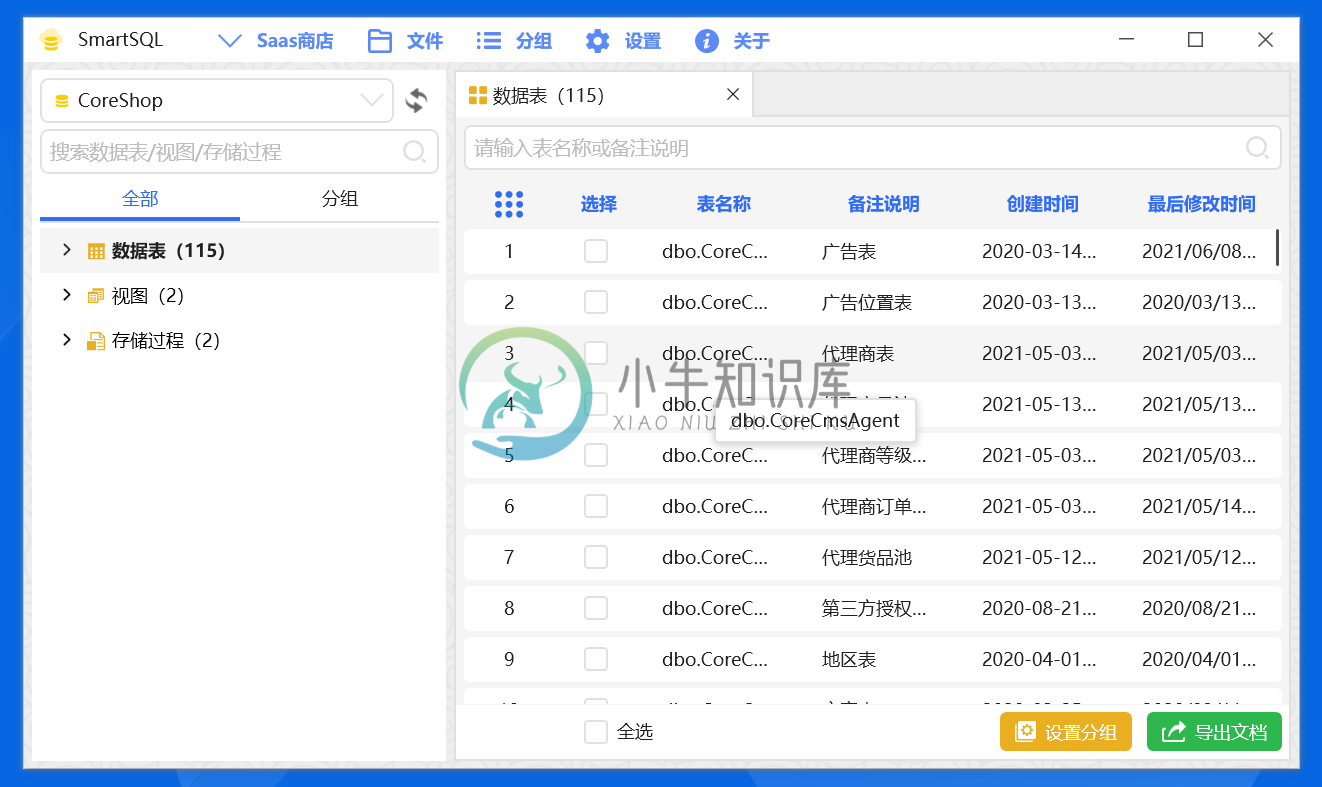Check the box for row 8 第三方授权
The width and height of the screenshot is (1322, 787).
tap(596, 608)
